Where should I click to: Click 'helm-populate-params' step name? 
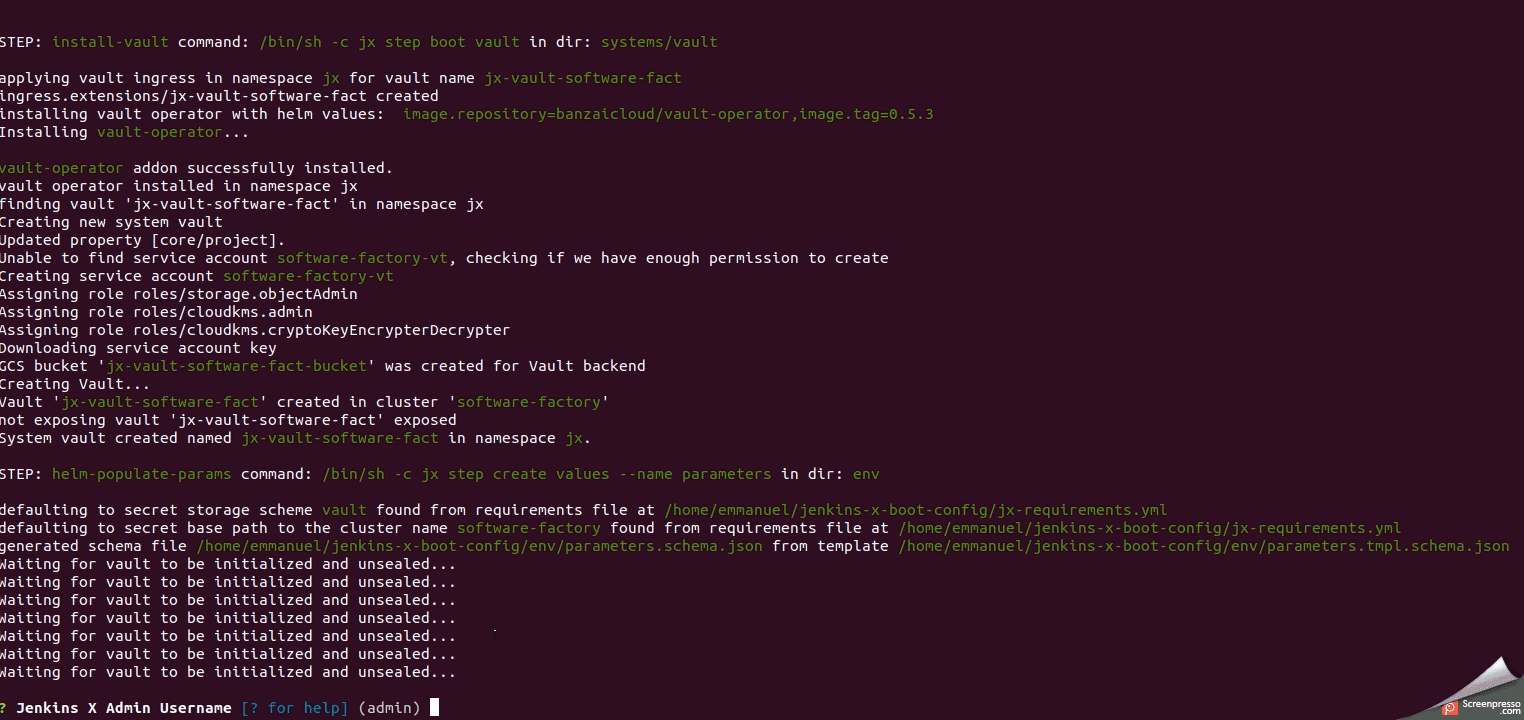[x=142, y=474]
